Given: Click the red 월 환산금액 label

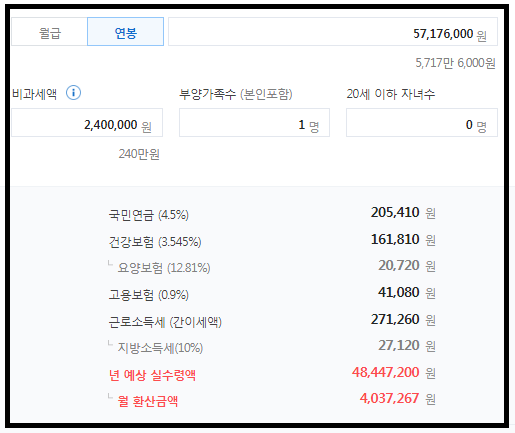Looking at the screenshot, I should tap(148, 401).
